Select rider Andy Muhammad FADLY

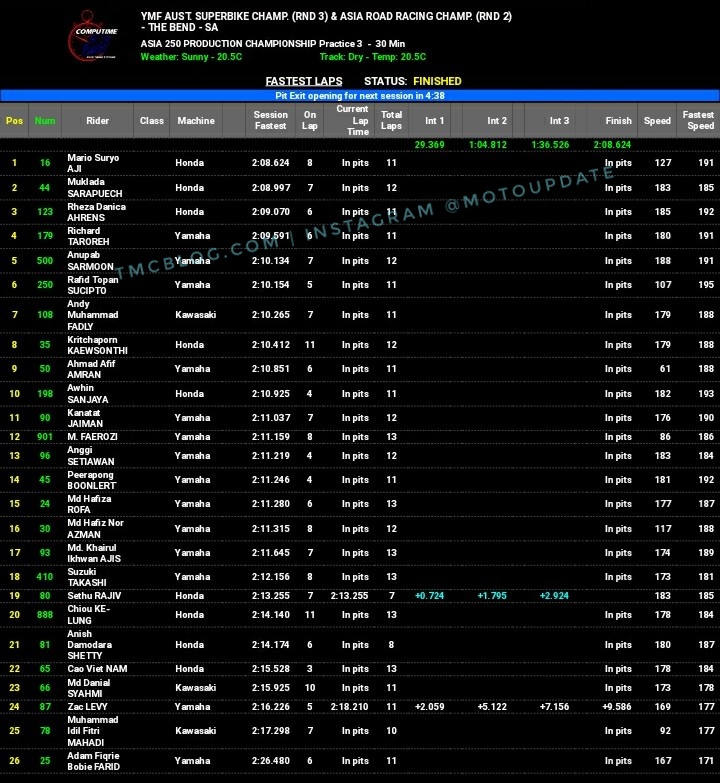tap(93, 315)
